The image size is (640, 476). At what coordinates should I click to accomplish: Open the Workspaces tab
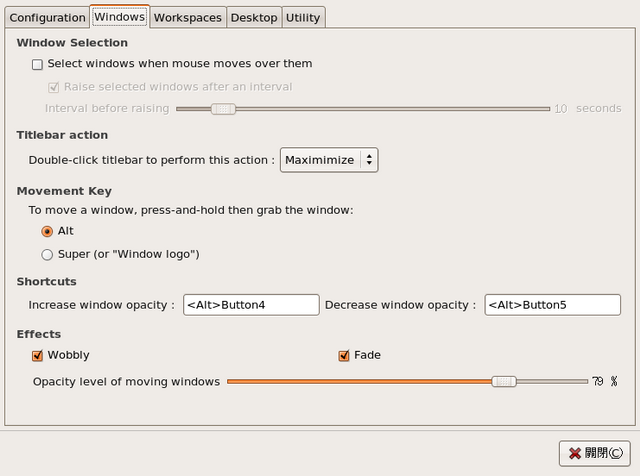click(x=188, y=18)
